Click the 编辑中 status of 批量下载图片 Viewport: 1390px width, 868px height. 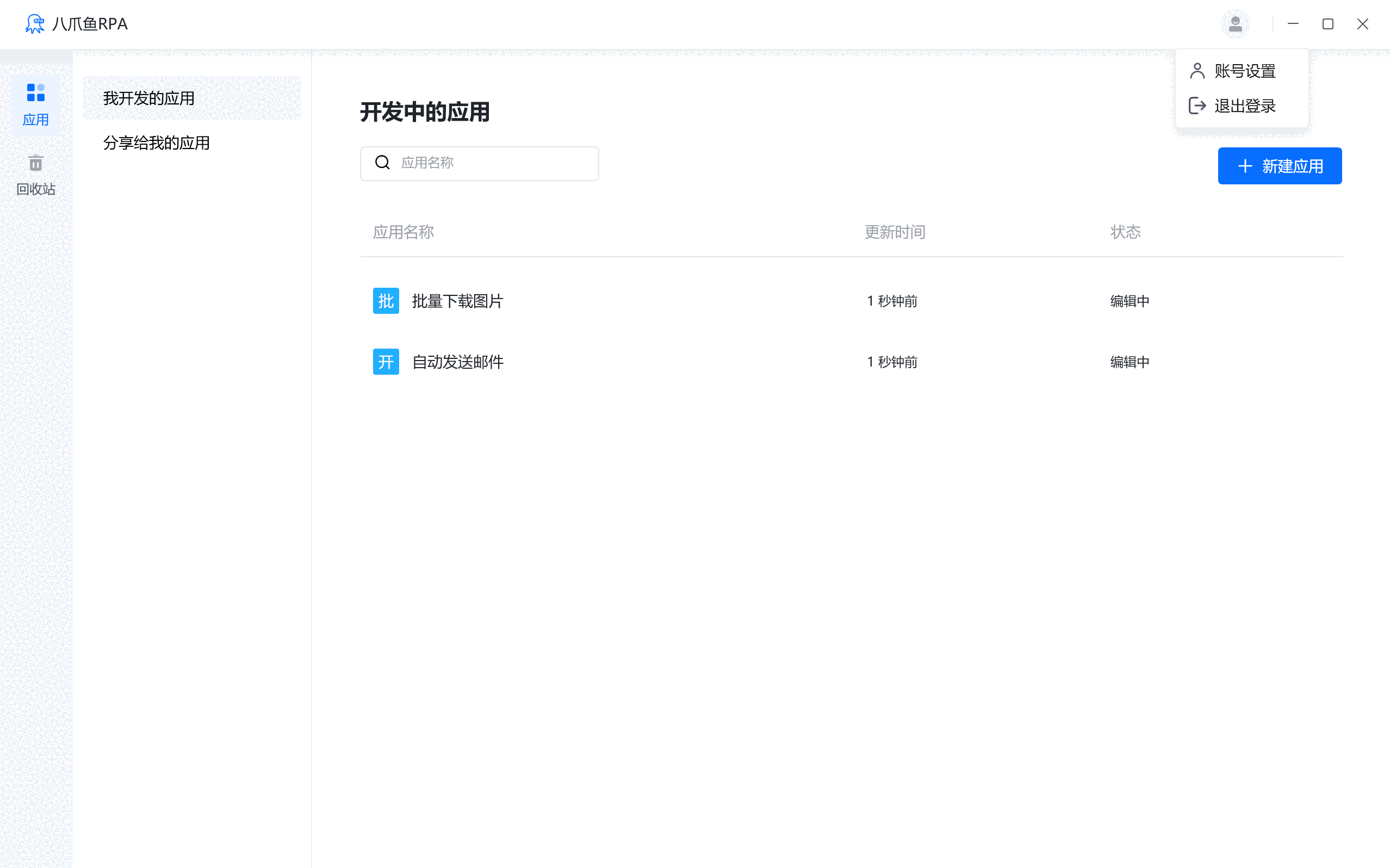pyautogui.click(x=1128, y=300)
